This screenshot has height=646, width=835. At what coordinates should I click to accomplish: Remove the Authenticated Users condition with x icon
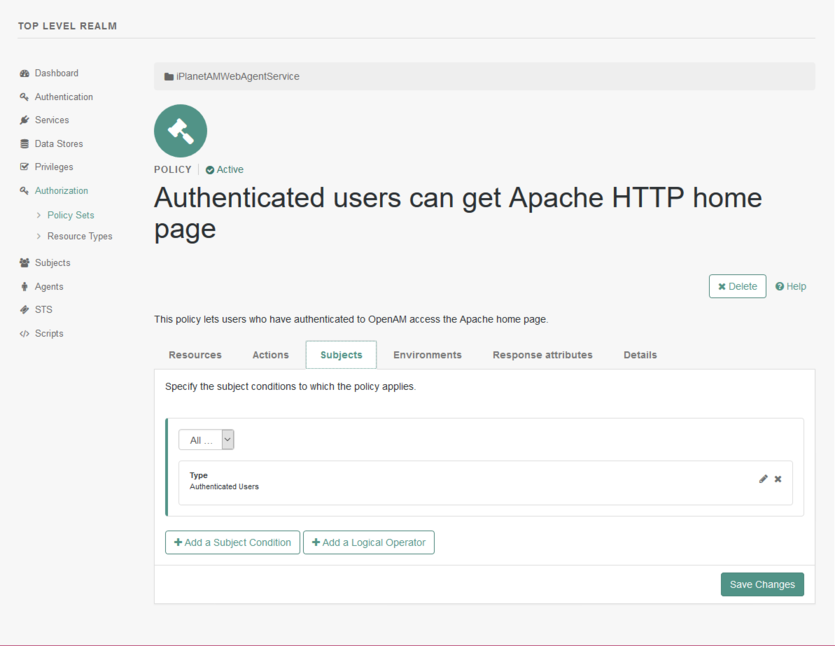778,479
